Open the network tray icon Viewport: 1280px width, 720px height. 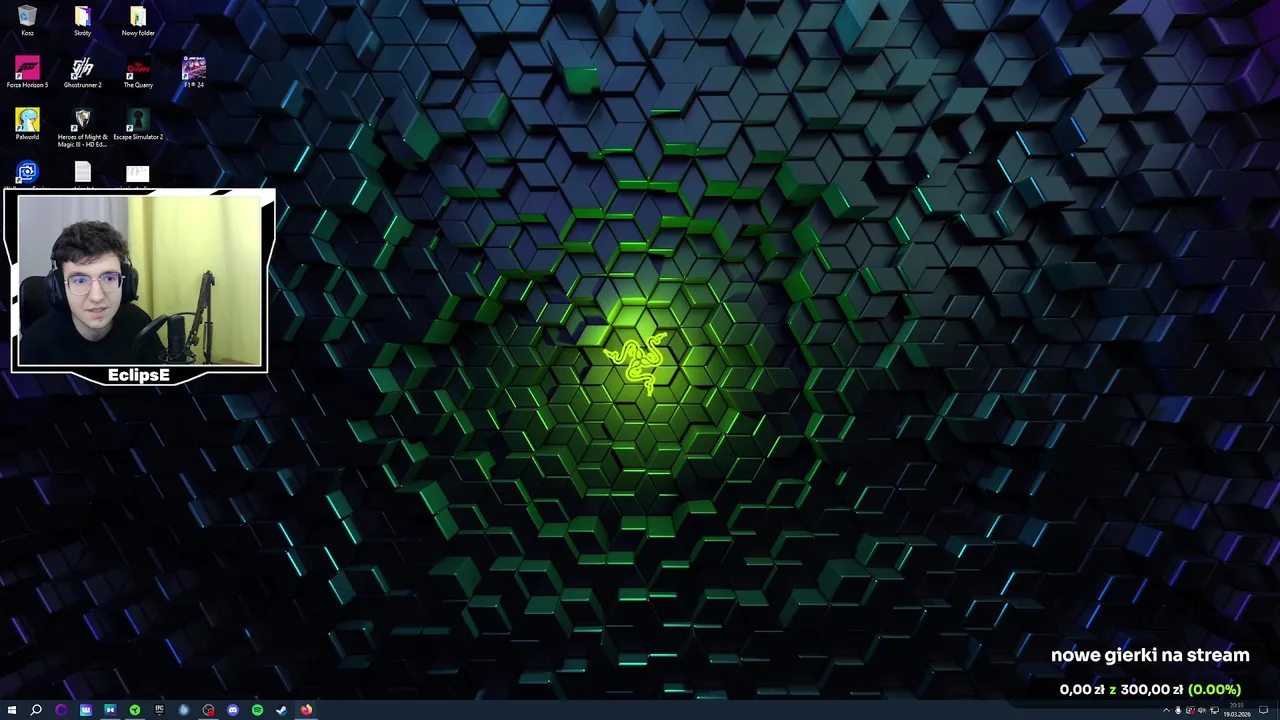click(1214, 710)
